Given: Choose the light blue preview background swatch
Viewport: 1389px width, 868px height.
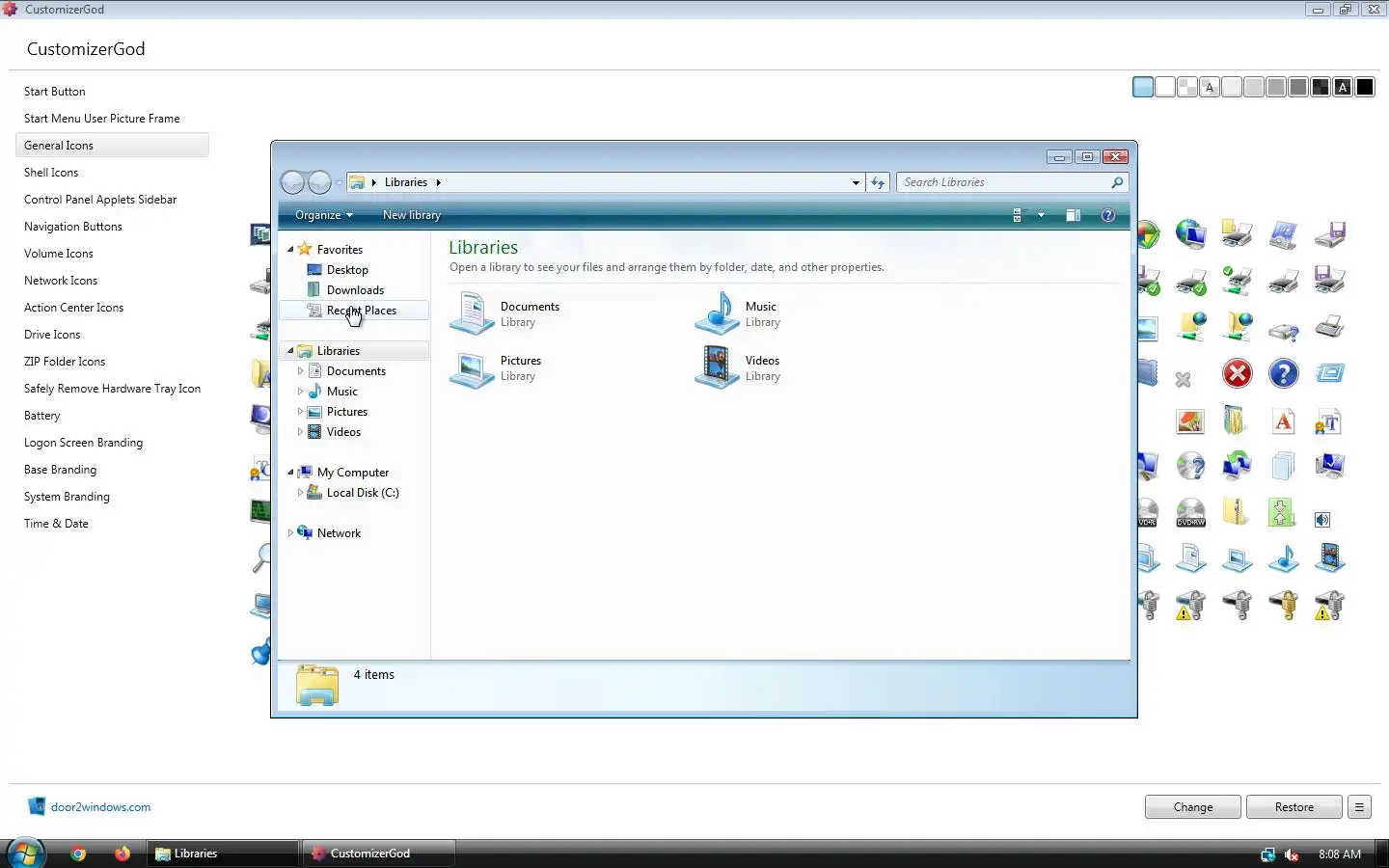Looking at the screenshot, I should pyautogui.click(x=1143, y=88).
